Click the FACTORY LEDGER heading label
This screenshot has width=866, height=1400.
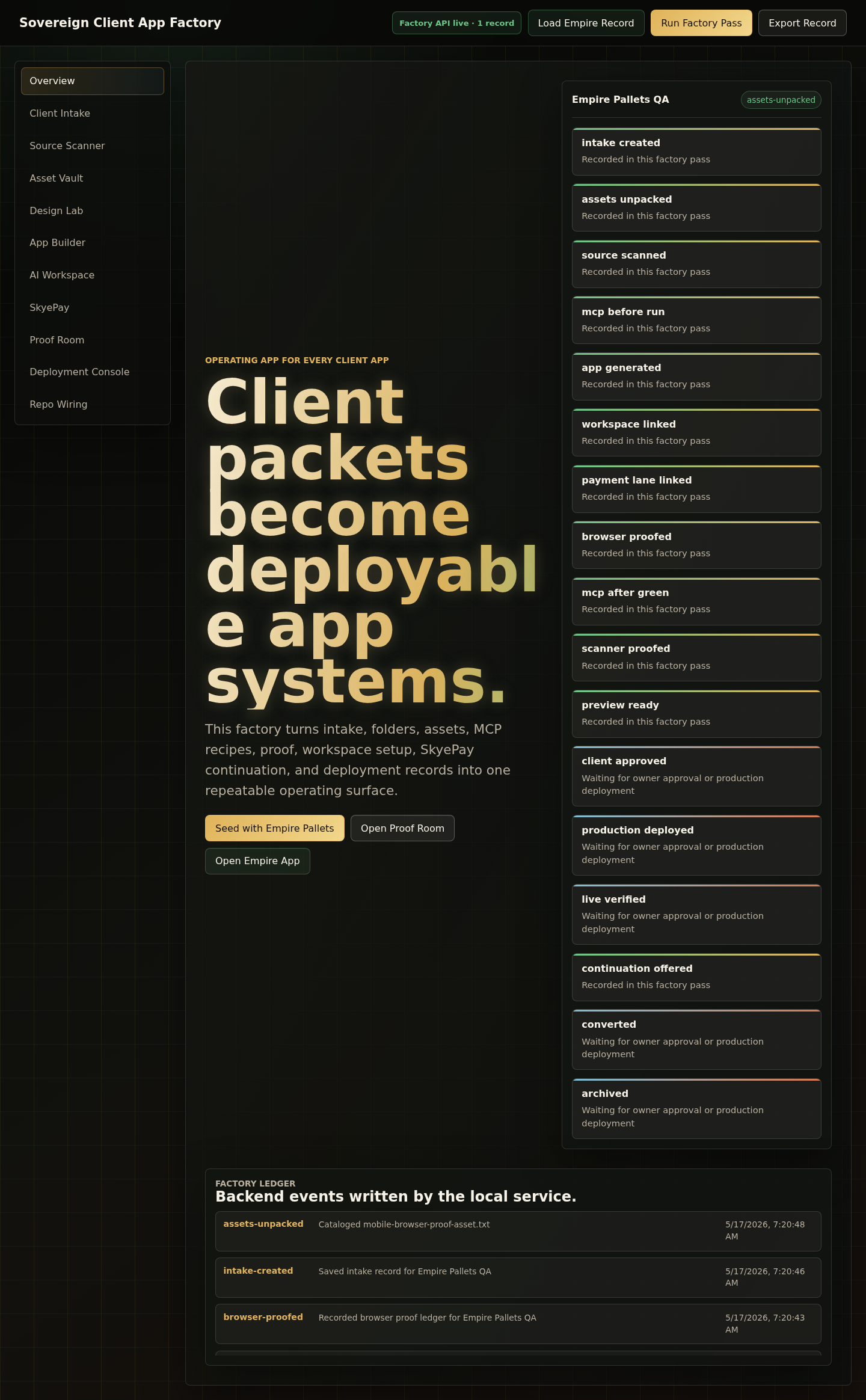[256, 1184]
